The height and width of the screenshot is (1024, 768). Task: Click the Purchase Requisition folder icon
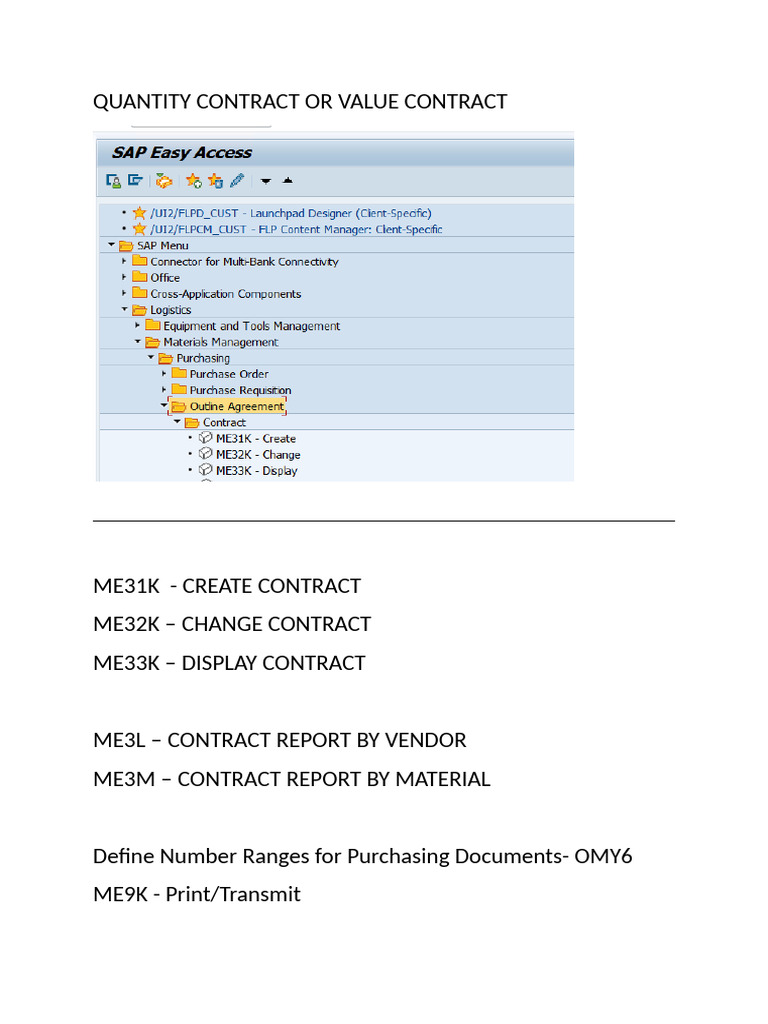click(x=179, y=390)
